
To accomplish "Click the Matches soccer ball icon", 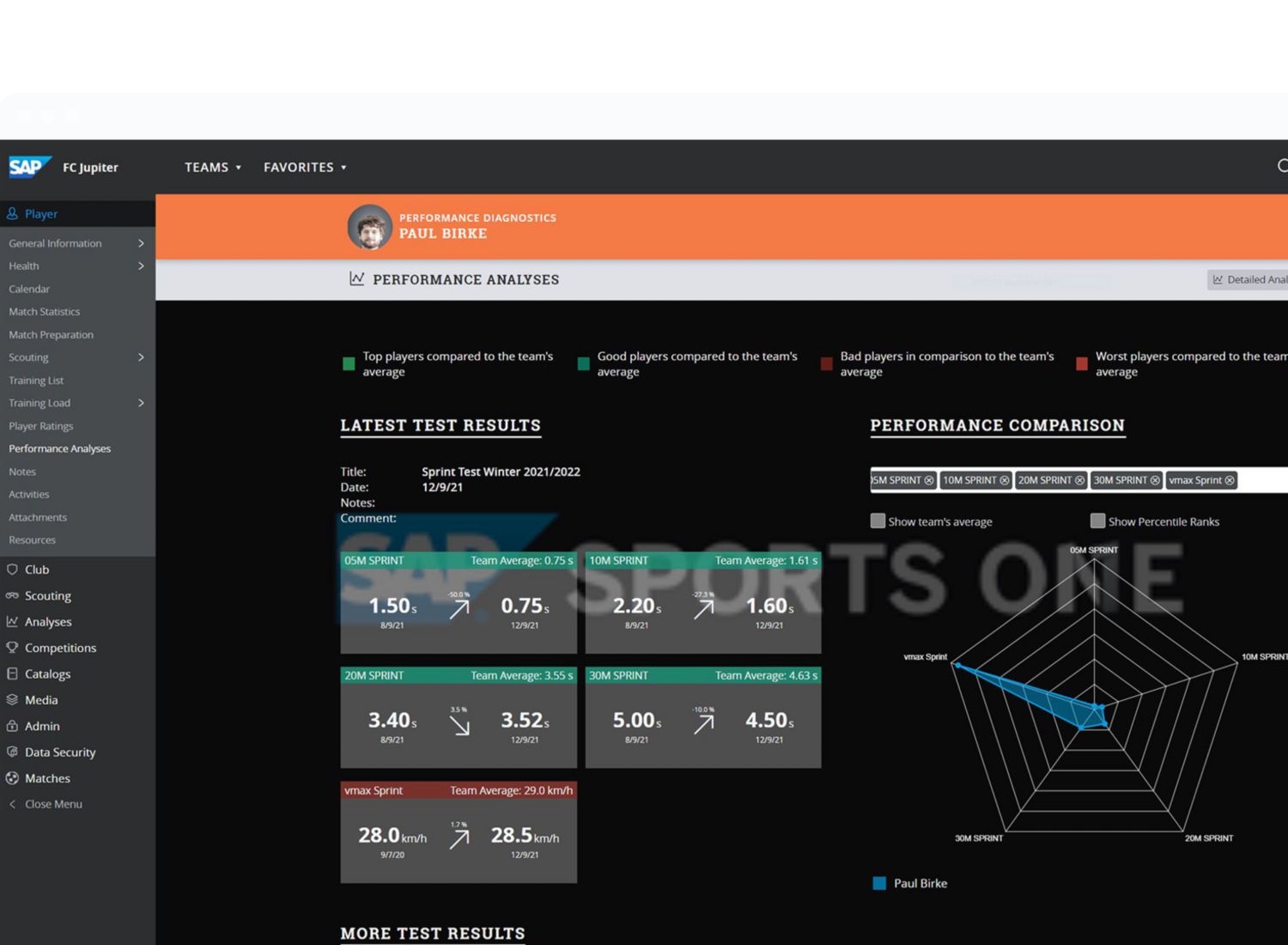I will click(12, 778).
